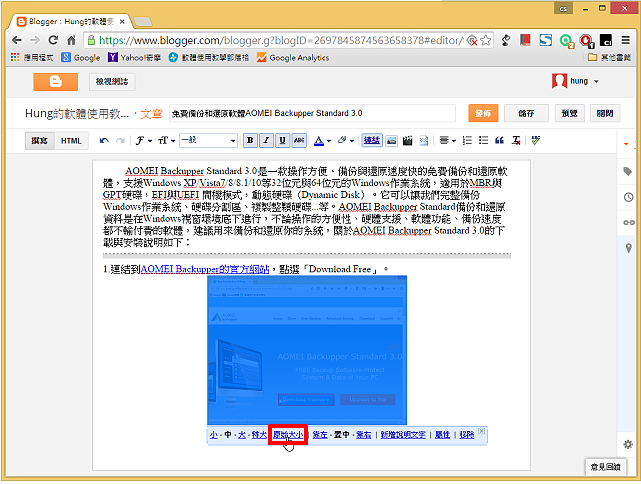Apply numbered list formatting

tap(467, 141)
